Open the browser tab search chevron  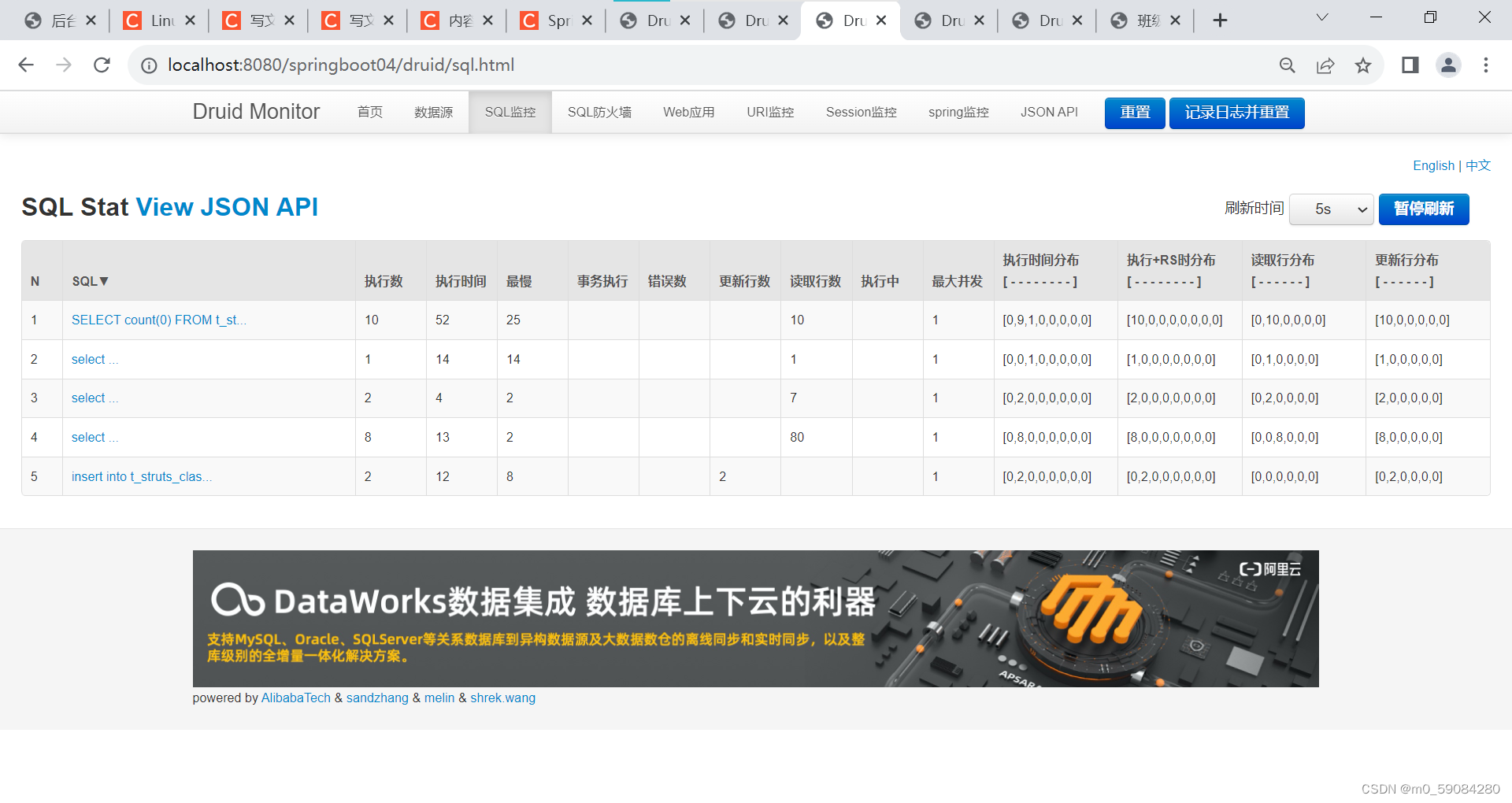[x=1321, y=16]
